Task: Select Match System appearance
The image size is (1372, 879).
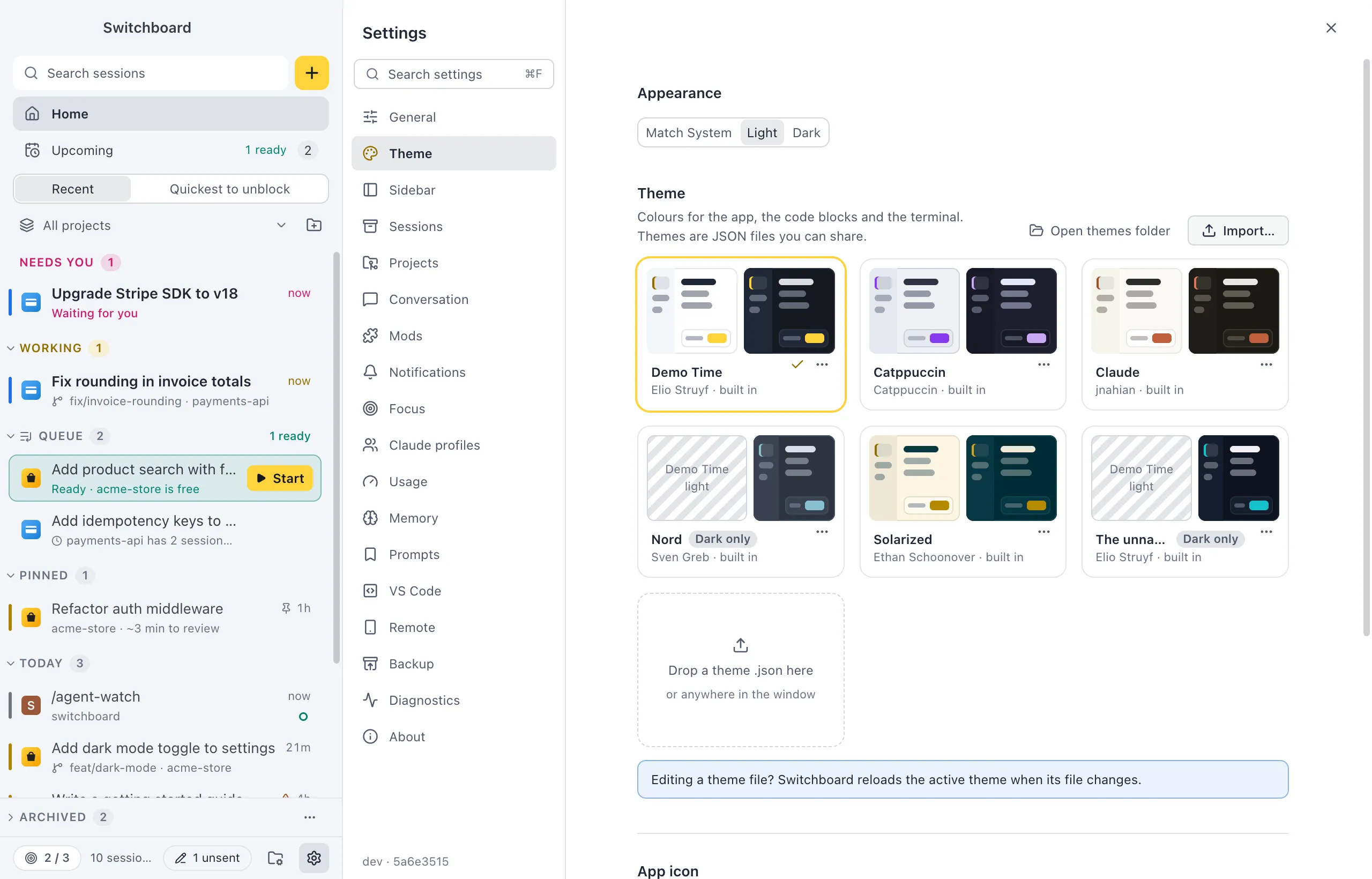Action: point(688,133)
